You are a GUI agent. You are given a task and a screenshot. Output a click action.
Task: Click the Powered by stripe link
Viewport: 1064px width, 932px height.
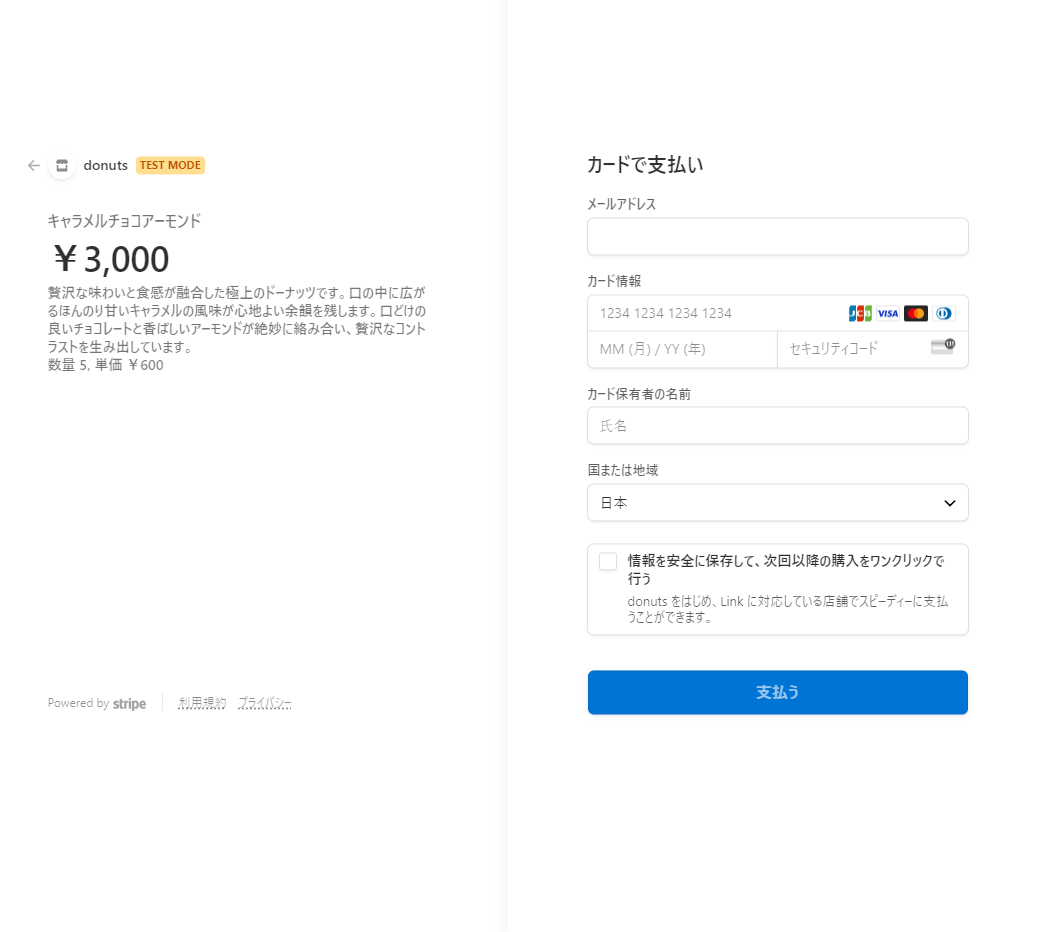97,703
